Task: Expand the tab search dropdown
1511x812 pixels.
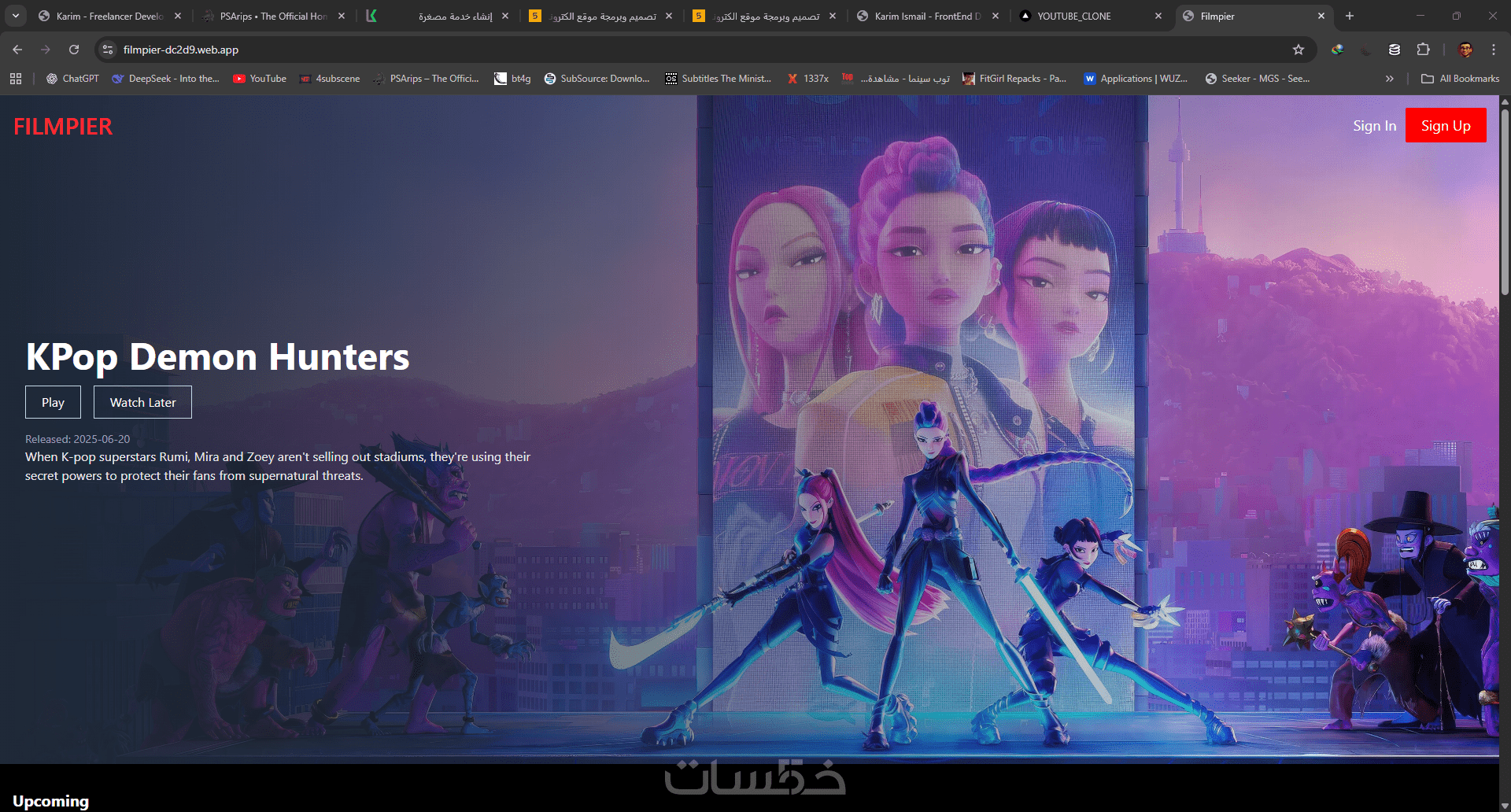Action: point(16,16)
